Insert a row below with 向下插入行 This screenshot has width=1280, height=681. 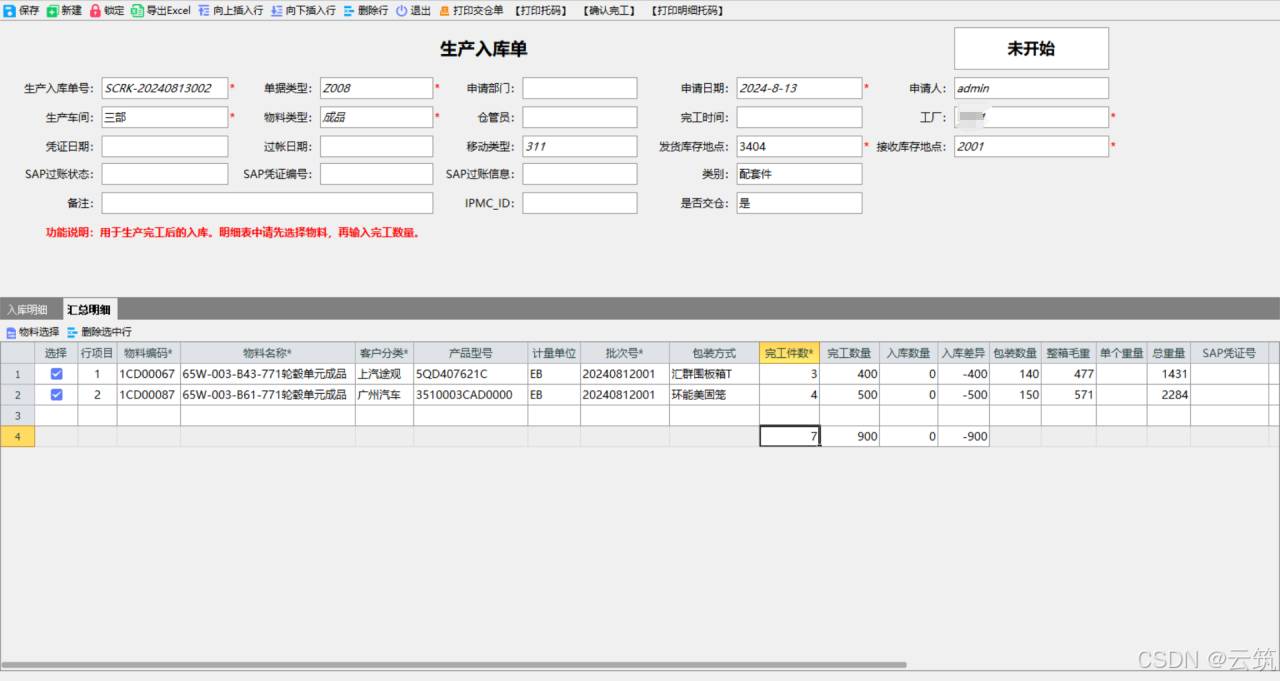[303, 10]
